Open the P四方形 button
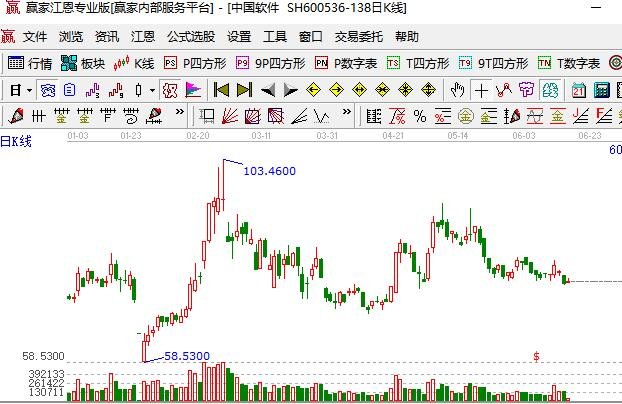Image resolution: width=622 pixels, height=404 pixels. pyautogui.click(x=195, y=63)
